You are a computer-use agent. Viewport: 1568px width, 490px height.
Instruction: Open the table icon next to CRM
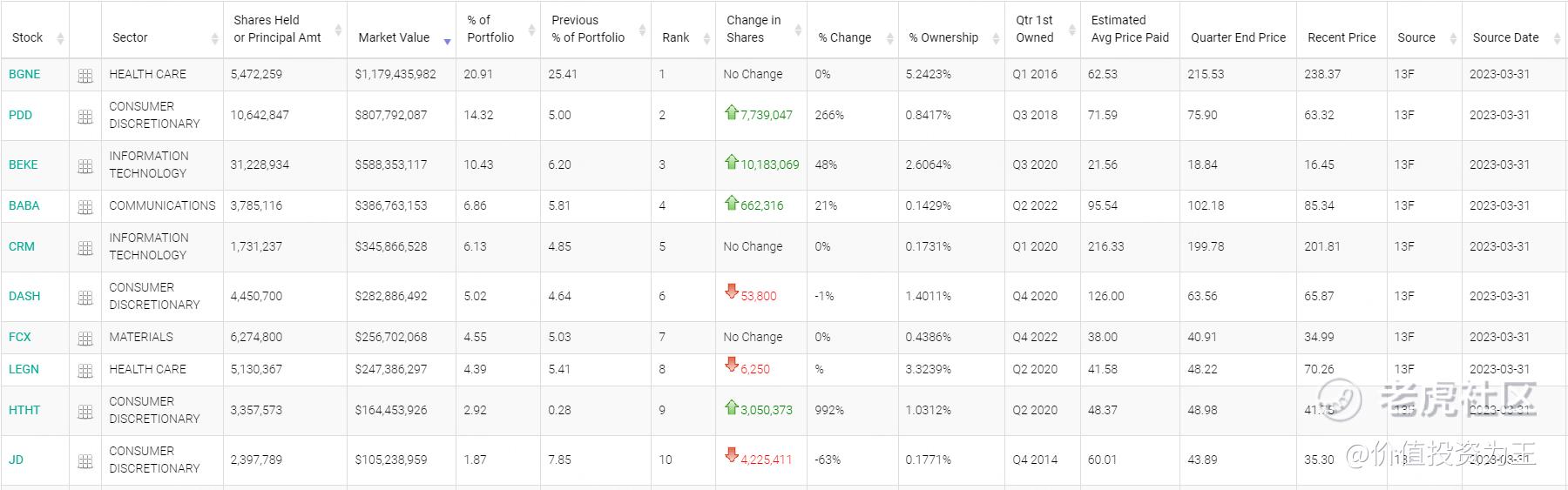[x=85, y=248]
